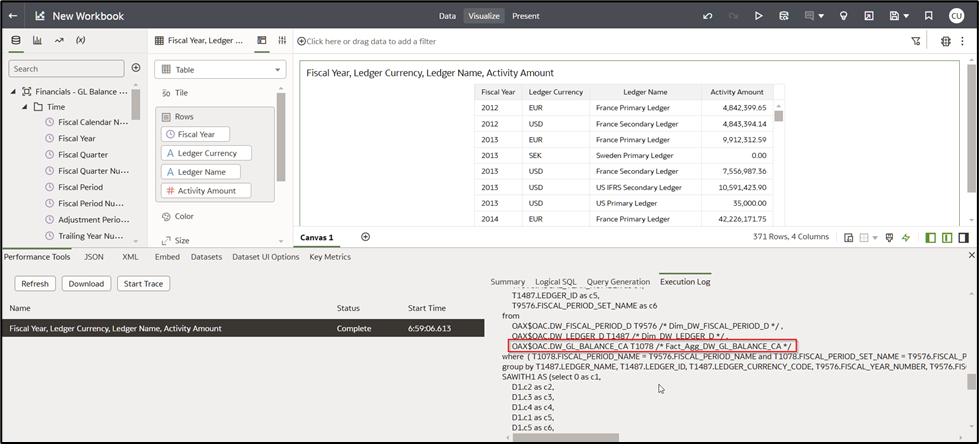Preview workbook with the play icon
This screenshot has width=979, height=444.
759,16
